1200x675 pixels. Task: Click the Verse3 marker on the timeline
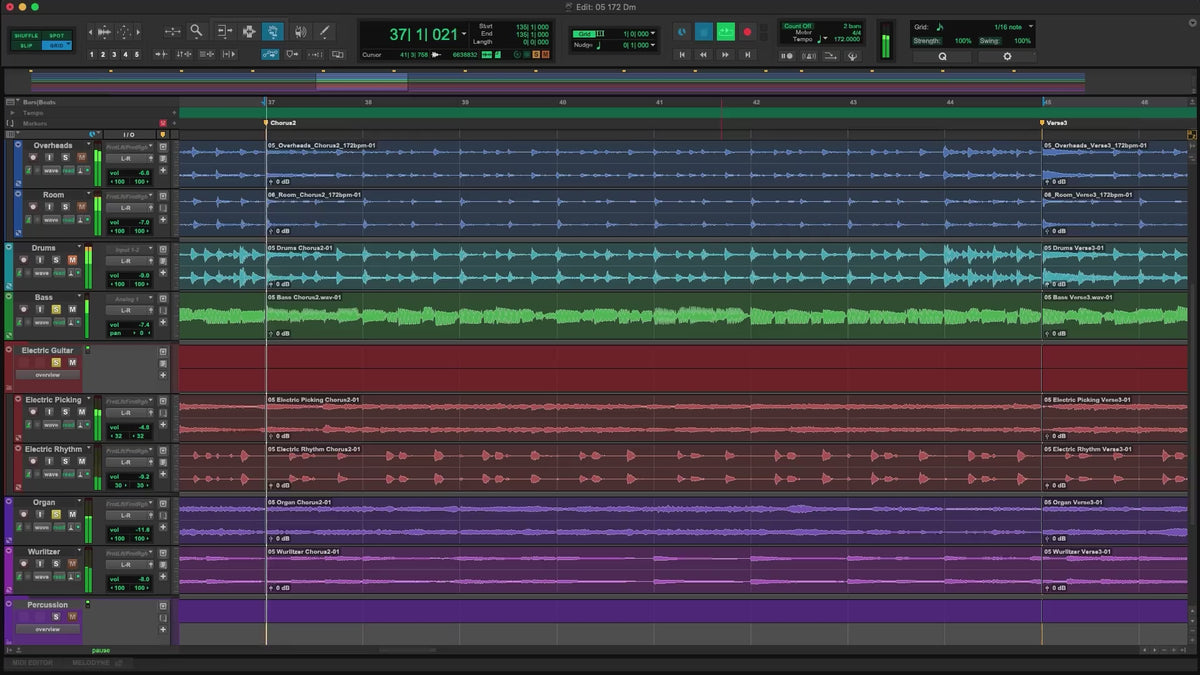[x=1043, y=122]
